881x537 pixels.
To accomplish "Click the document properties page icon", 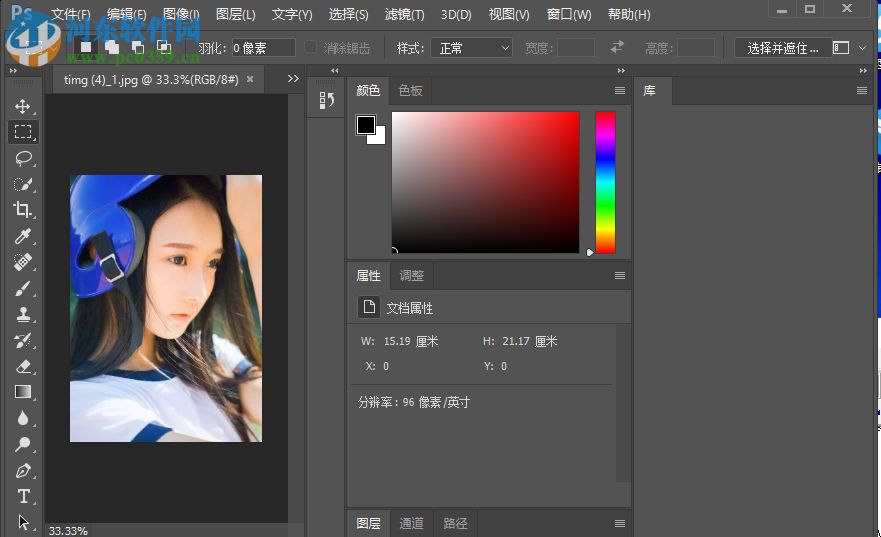I will 369,307.
